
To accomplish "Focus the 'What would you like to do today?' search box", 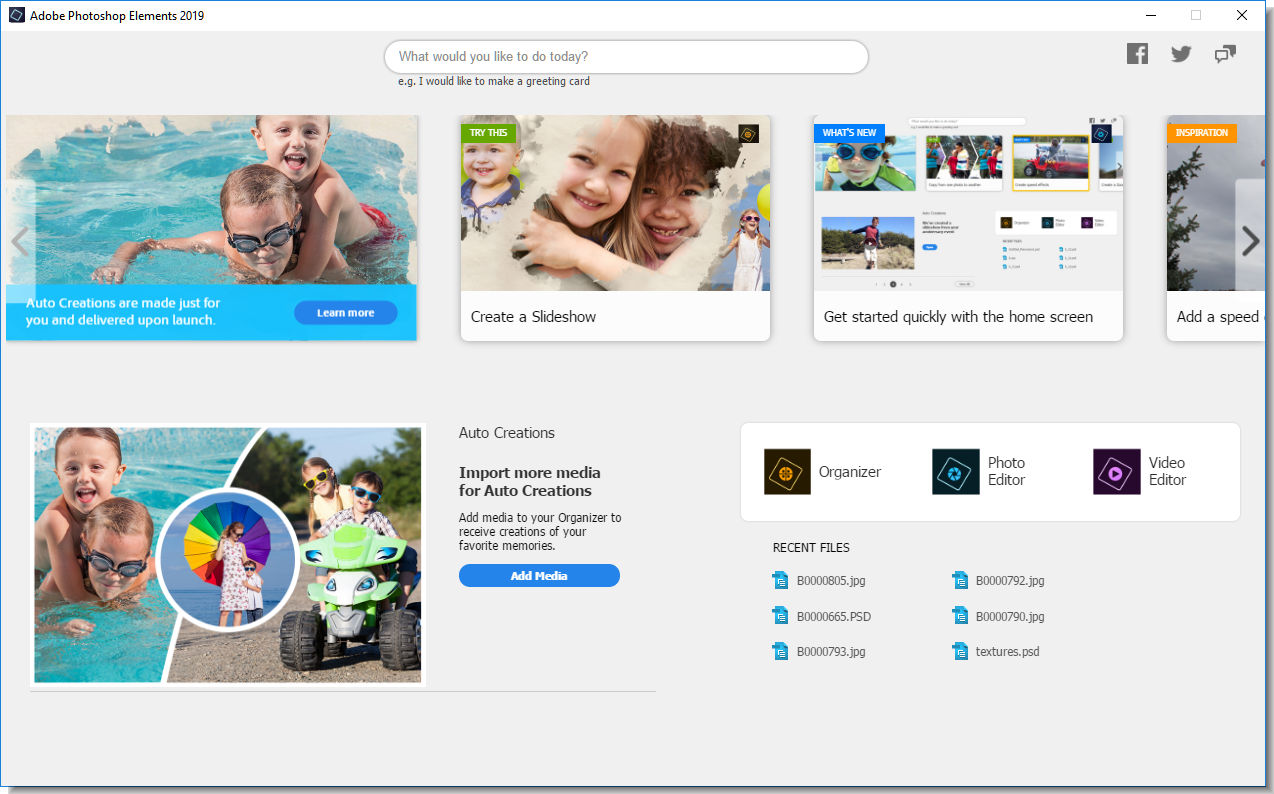I will (x=626, y=57).
